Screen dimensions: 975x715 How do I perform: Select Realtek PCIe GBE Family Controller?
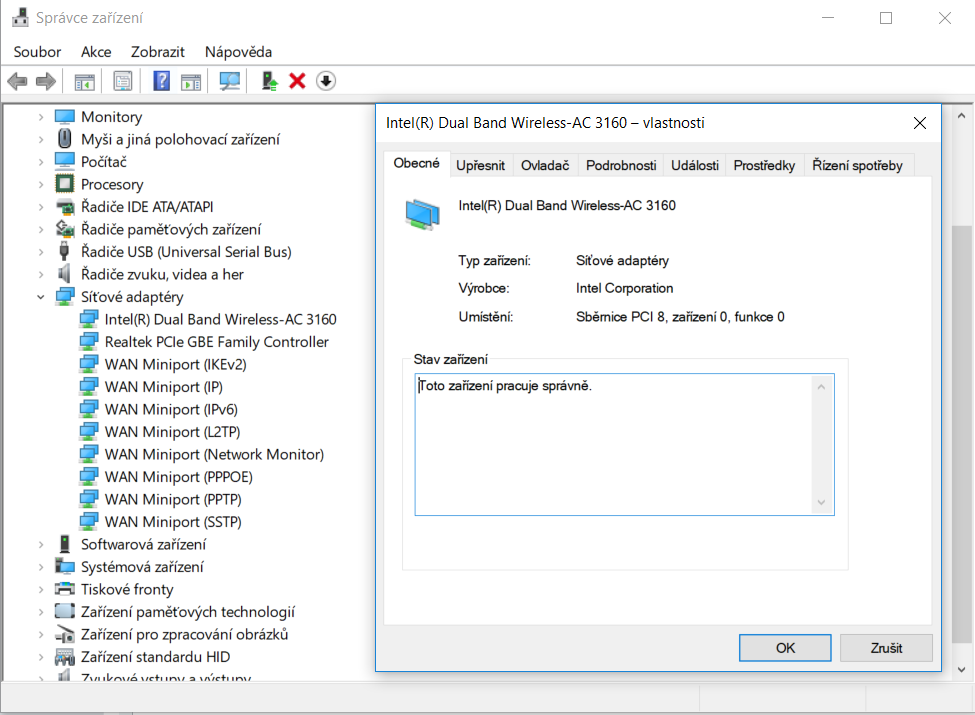click(x=216, y=342)
